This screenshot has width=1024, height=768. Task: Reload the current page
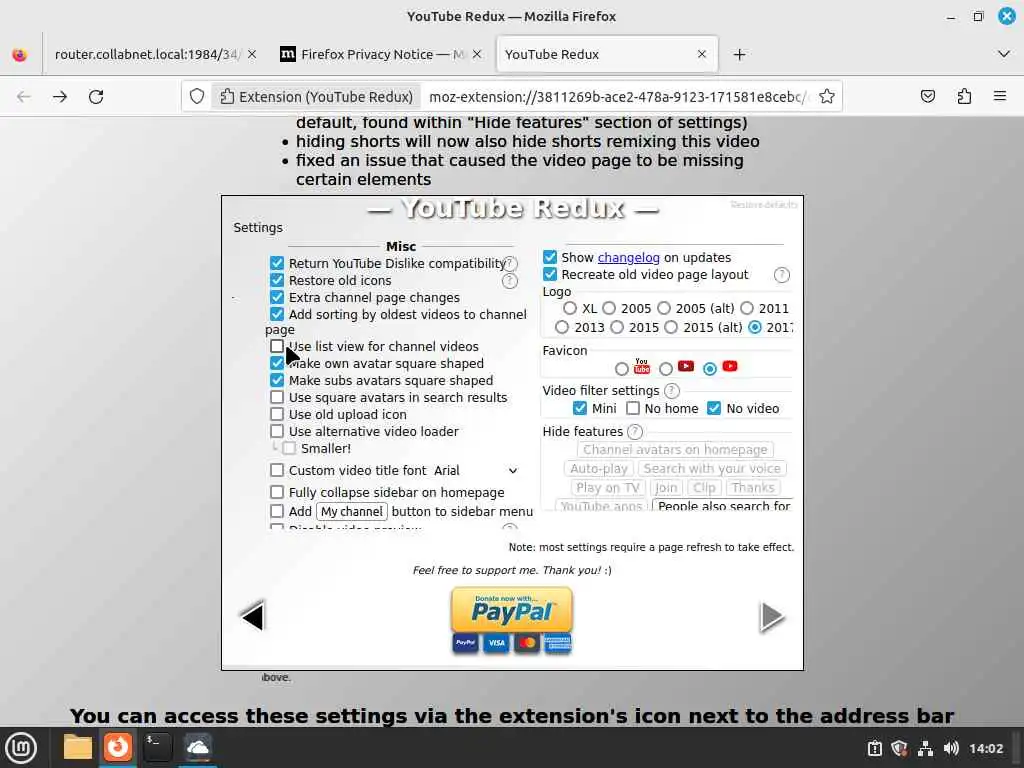[x=96, y=97]
